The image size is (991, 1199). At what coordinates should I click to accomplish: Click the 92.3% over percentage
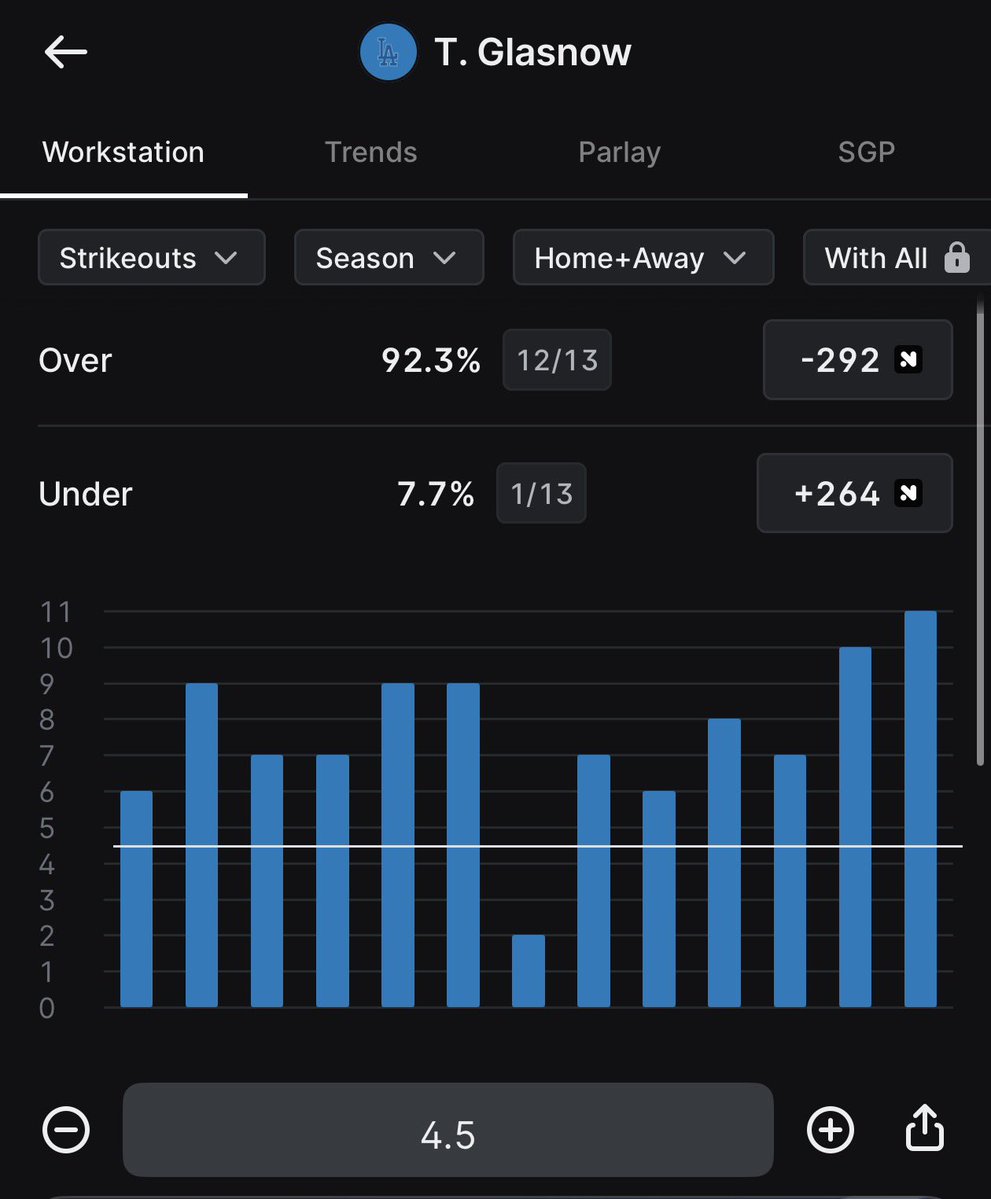click(431, 360)
